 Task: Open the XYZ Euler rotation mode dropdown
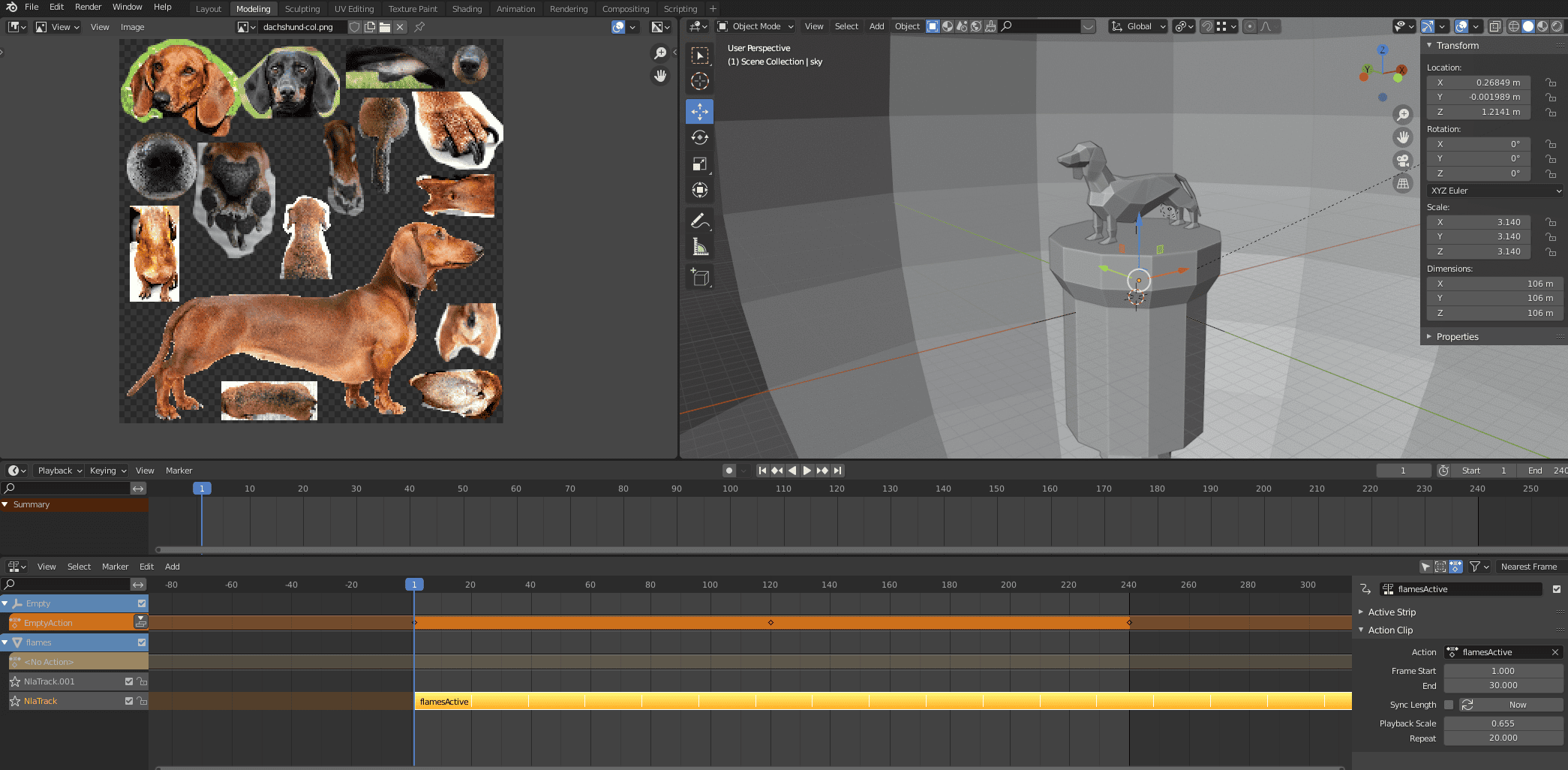tap(1495, 191)
